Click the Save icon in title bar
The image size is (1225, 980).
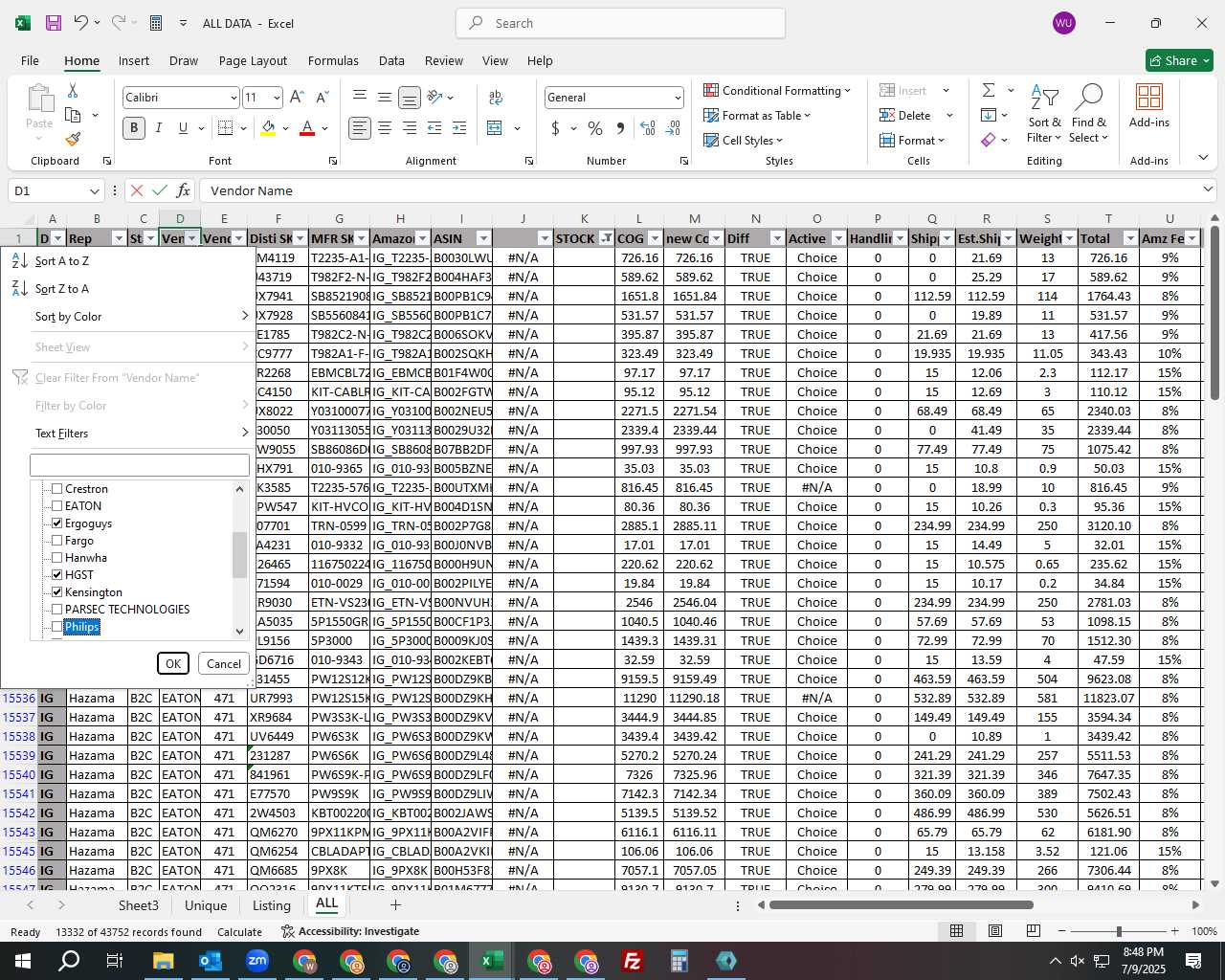point(54,23)
